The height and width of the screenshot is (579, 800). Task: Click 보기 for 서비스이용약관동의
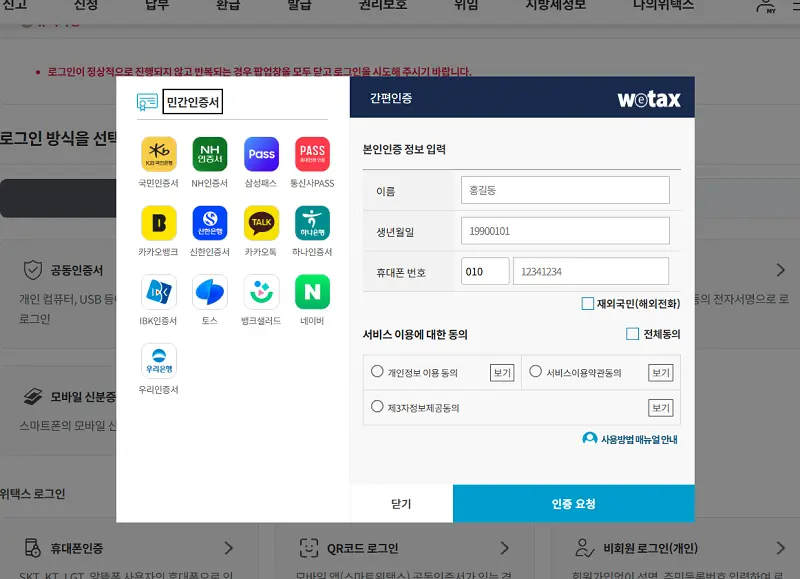[661, 373]
